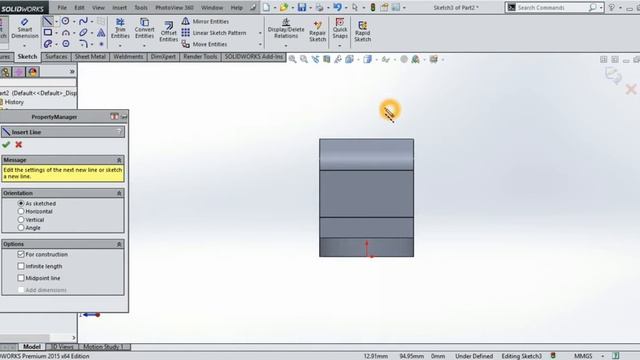Start a Linear Sketch Pattern

pyautogui.click(x=214, y=33)
